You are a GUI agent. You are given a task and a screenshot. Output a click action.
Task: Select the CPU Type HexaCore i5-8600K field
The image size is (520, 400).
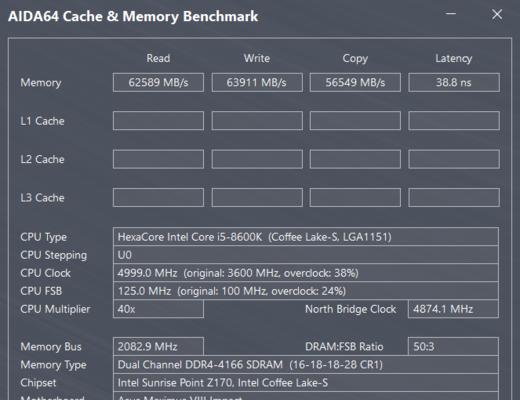click(306, 237)
